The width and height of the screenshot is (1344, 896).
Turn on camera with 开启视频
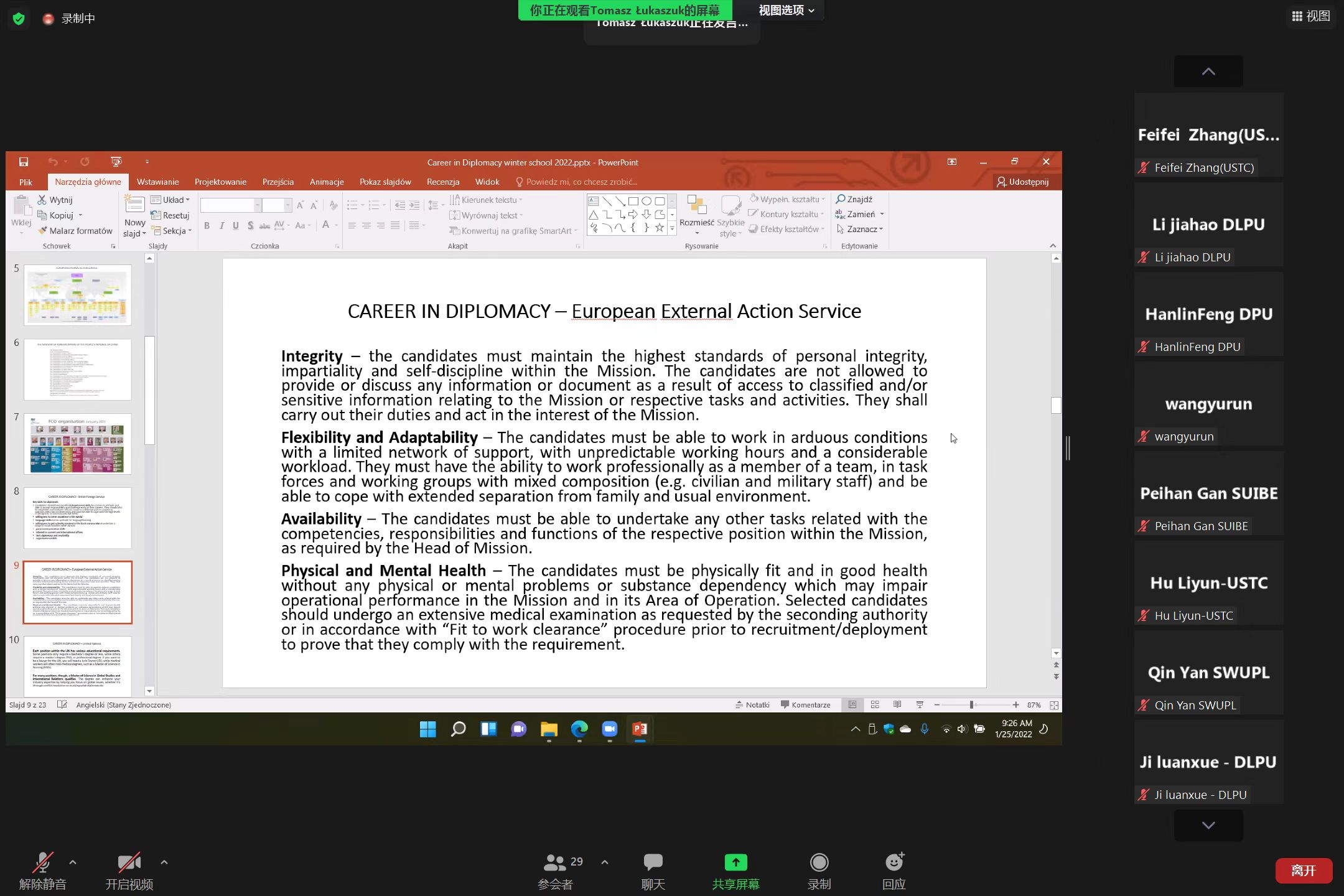129,862
